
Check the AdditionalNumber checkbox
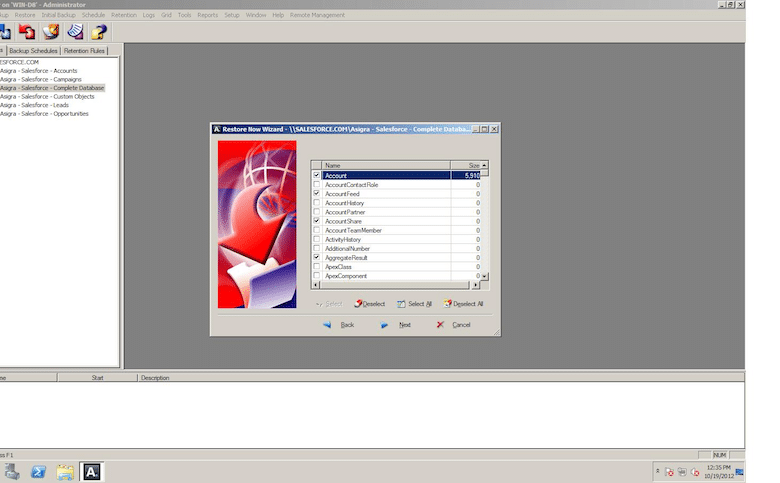pyautogui.click(x=316, y=248)
